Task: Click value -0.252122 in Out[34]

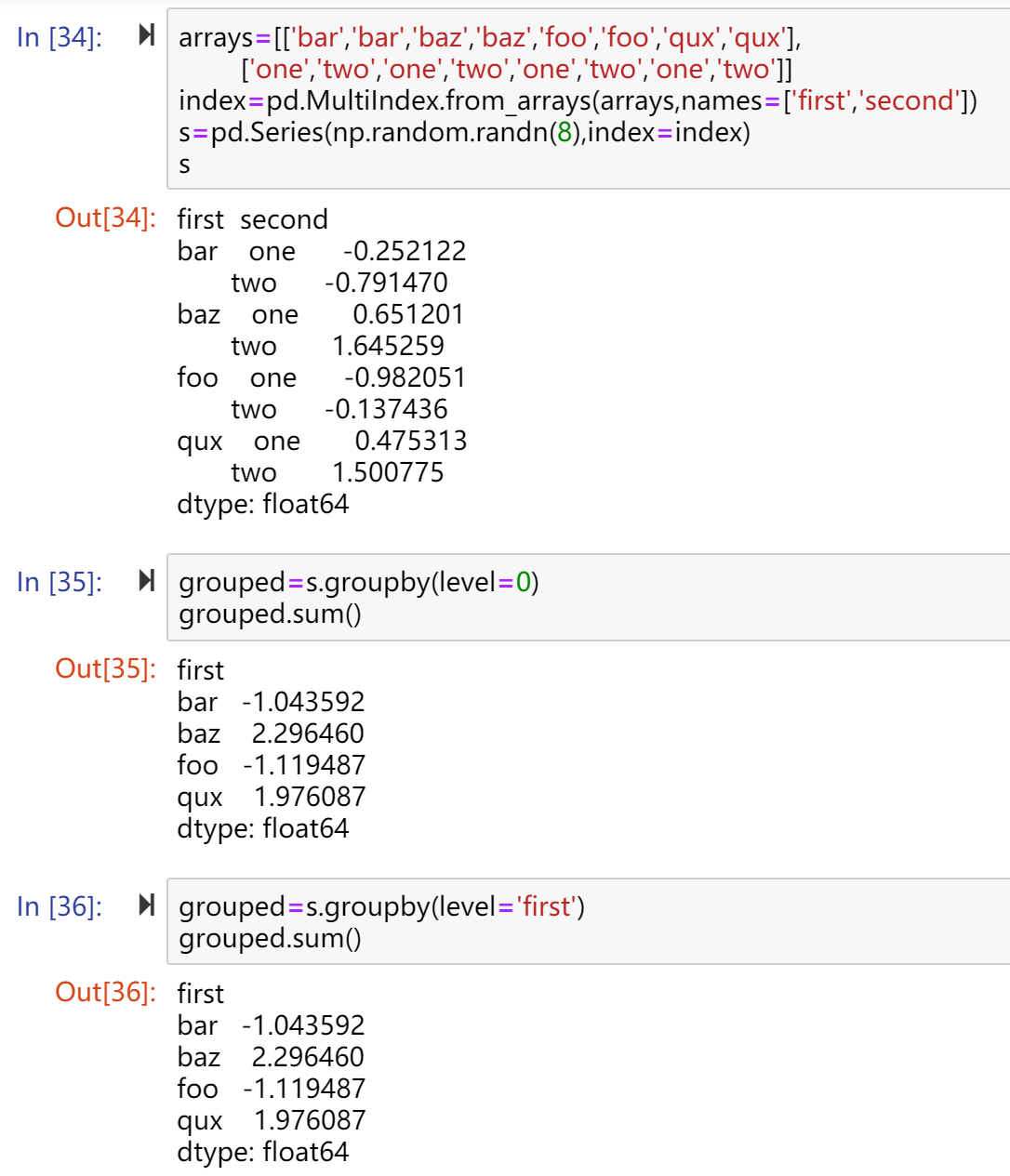Action: tap(405, 251)
